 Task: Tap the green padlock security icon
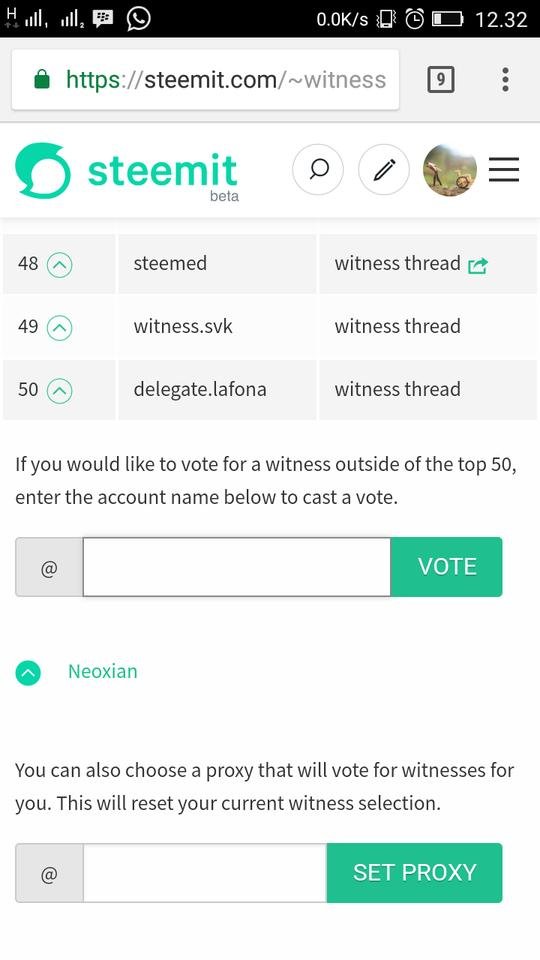42,79
